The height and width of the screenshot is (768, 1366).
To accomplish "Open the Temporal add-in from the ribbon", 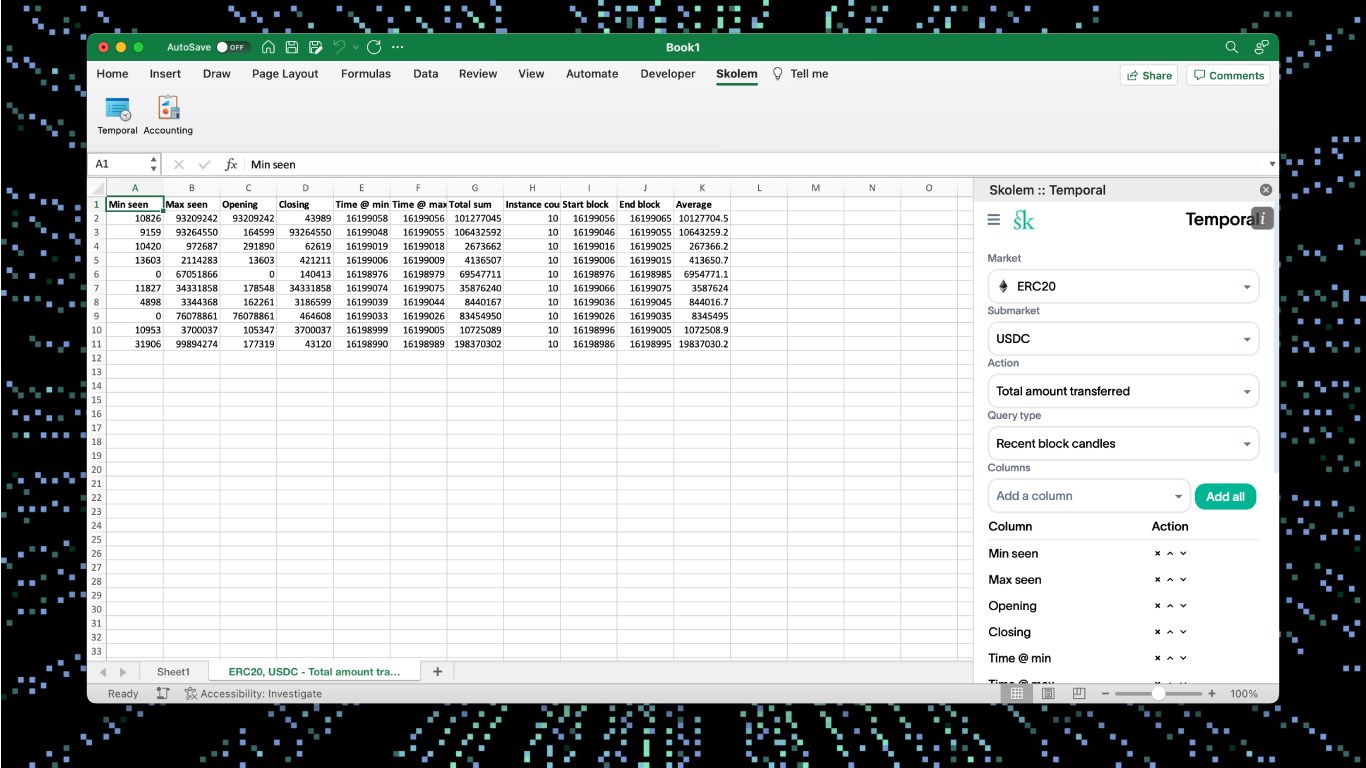I will click(x=118, y=116).
